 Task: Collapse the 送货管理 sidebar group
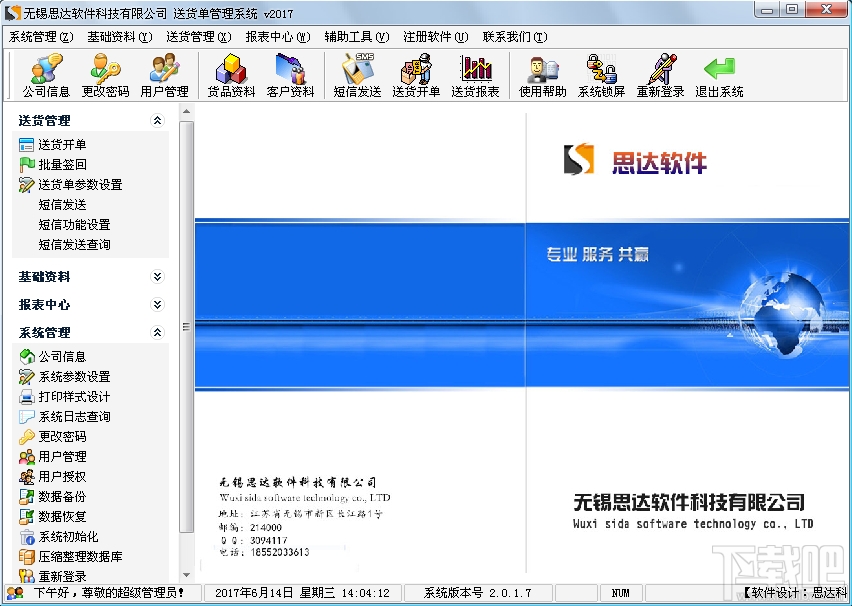158,120
